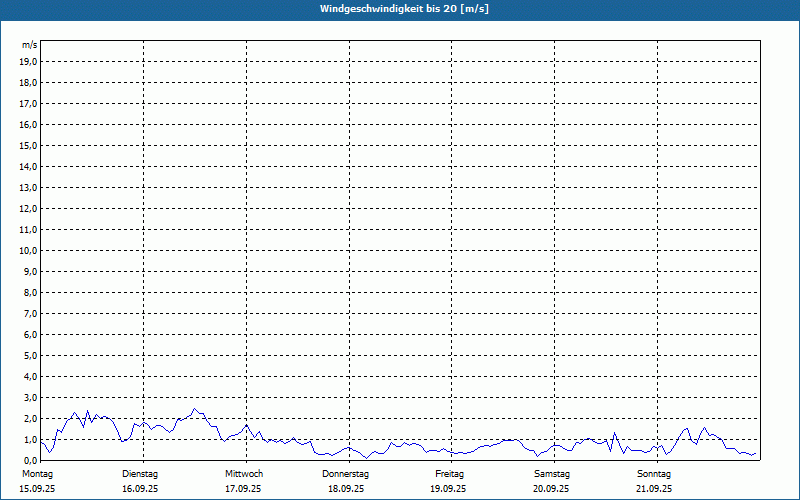Click the 'Dienstag' day label
Viewport: 800px width, 500px height.
(x=140, y=474)
